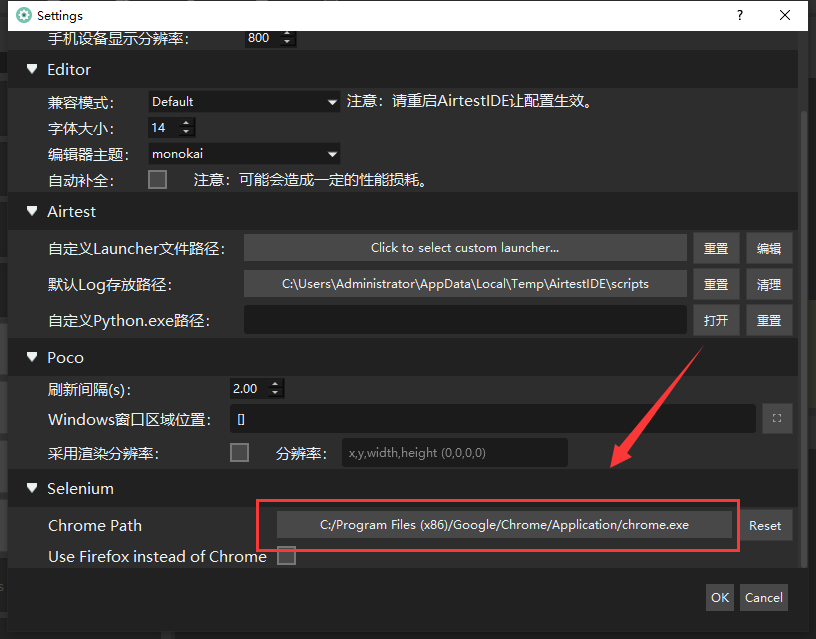Click Reset next to Chrome Path
This screenshot has height=639, width=816.
pos(765,525)
